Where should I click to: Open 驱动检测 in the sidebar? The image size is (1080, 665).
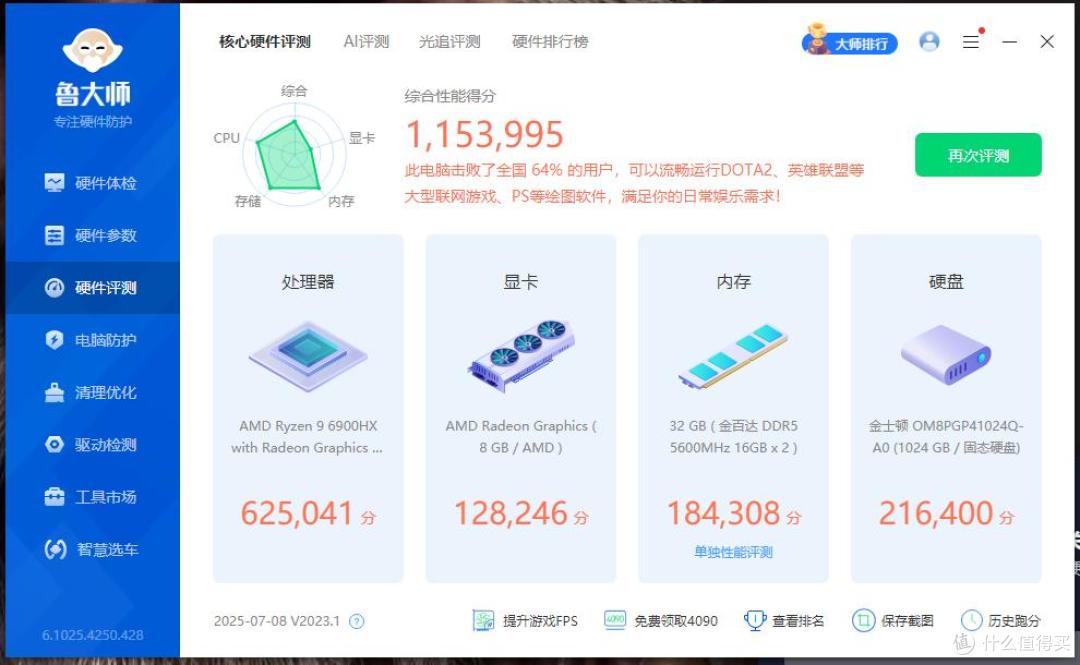pos(92,444)
